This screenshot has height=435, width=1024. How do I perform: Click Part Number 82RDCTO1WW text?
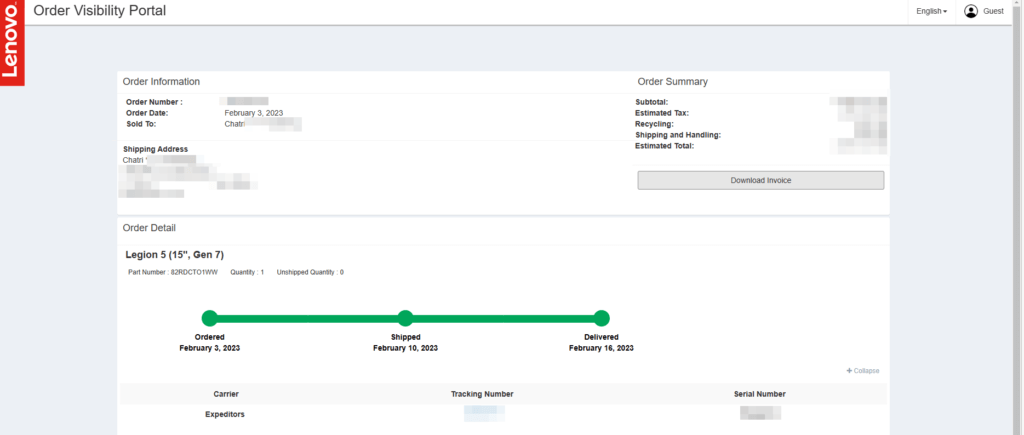(173, 272)
